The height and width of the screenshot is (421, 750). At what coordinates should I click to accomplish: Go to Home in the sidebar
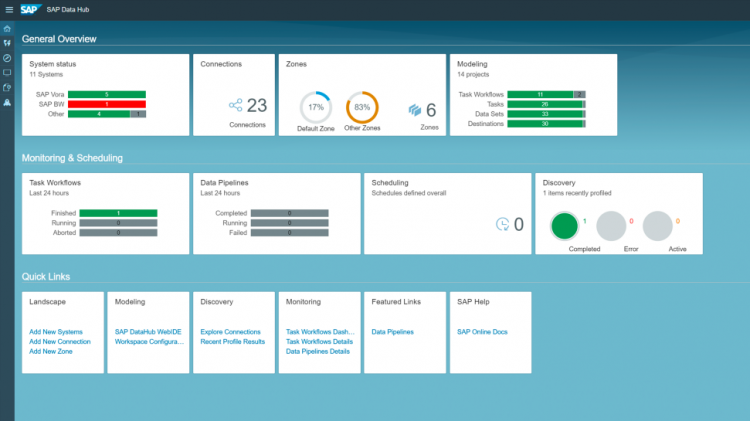click(7, 29)
